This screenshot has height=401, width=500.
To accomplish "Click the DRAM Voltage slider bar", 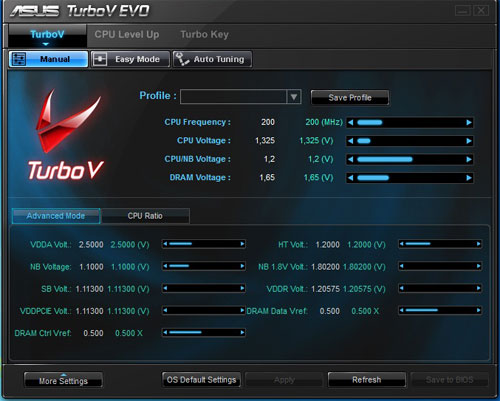I will (x=410, y=178).
